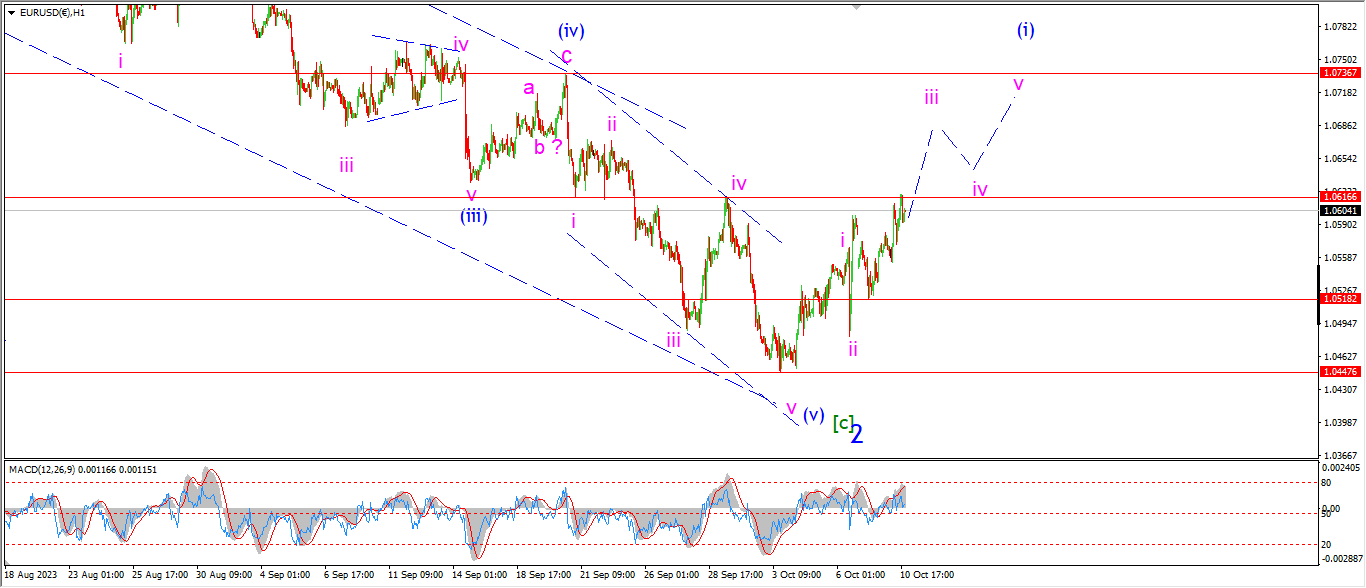Click the 80 level on MACD scale

(1327, 483)
